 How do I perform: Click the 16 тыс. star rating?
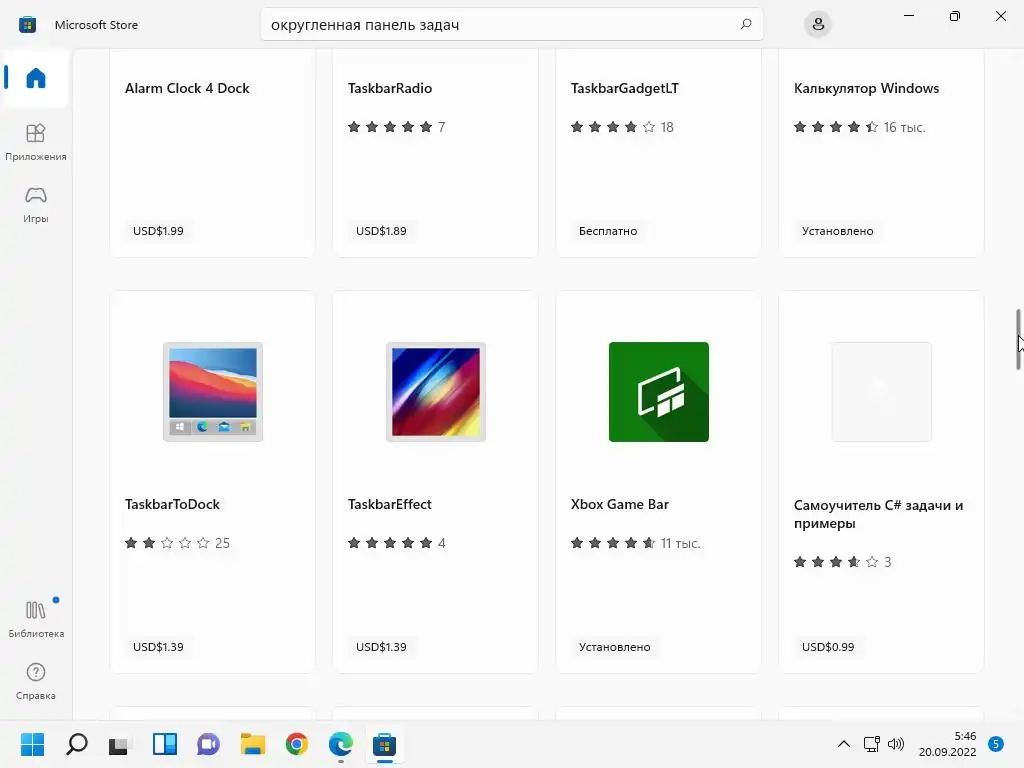(x=859, y=127)
